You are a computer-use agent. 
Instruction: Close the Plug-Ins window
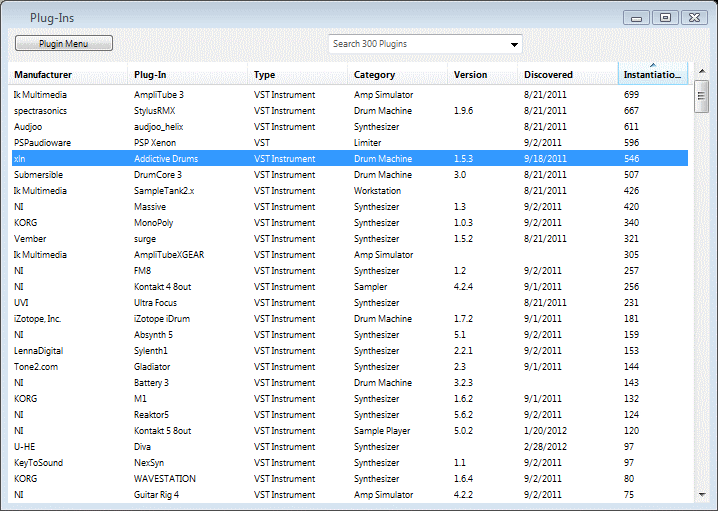(694, 18)
